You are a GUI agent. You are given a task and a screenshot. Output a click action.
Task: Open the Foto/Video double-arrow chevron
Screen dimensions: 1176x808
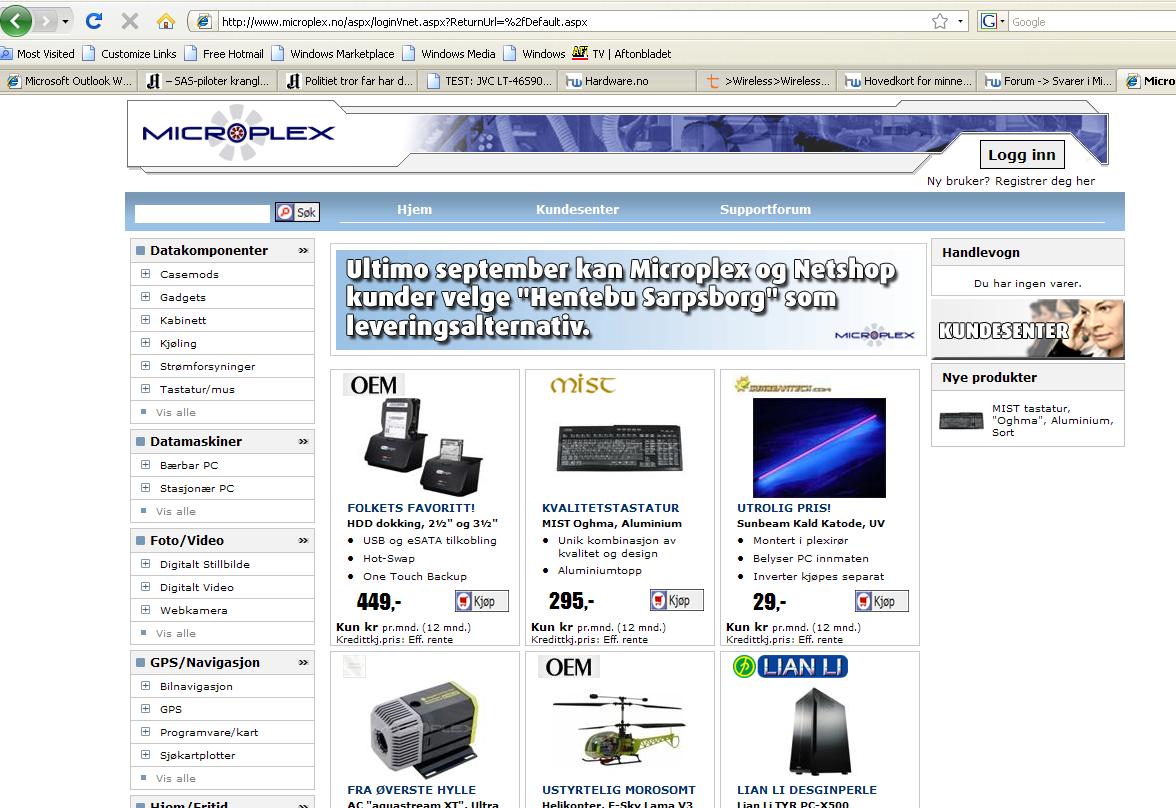point(303,540)
